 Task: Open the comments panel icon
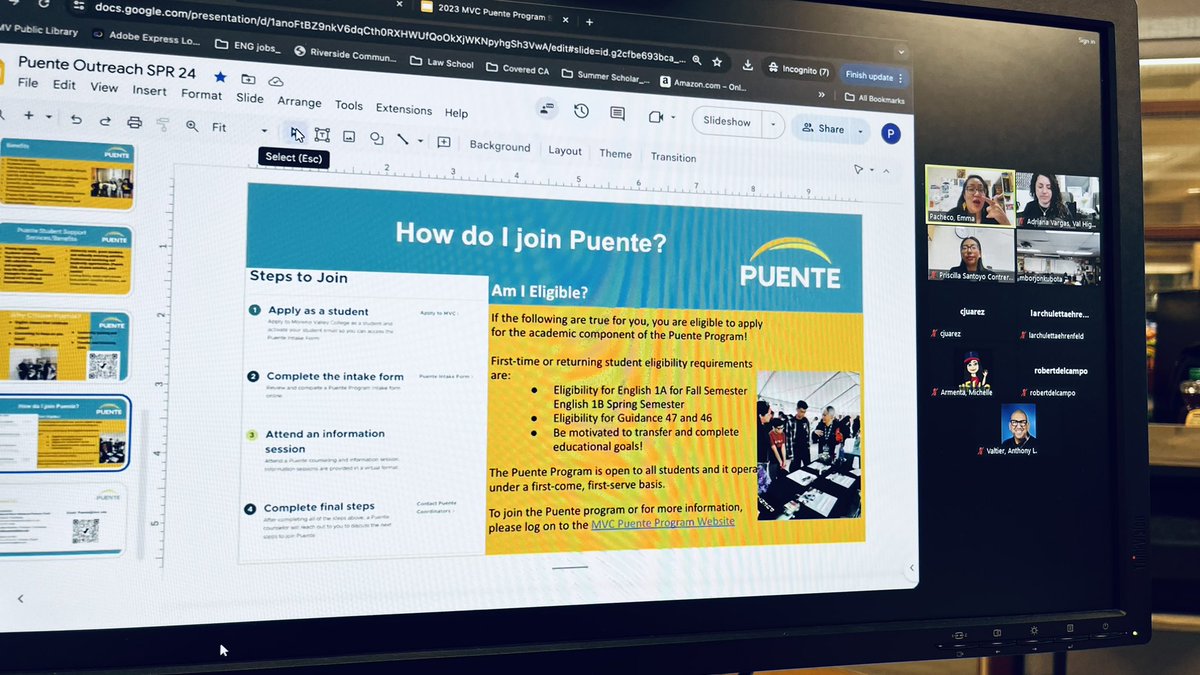(x=617, y=114)
